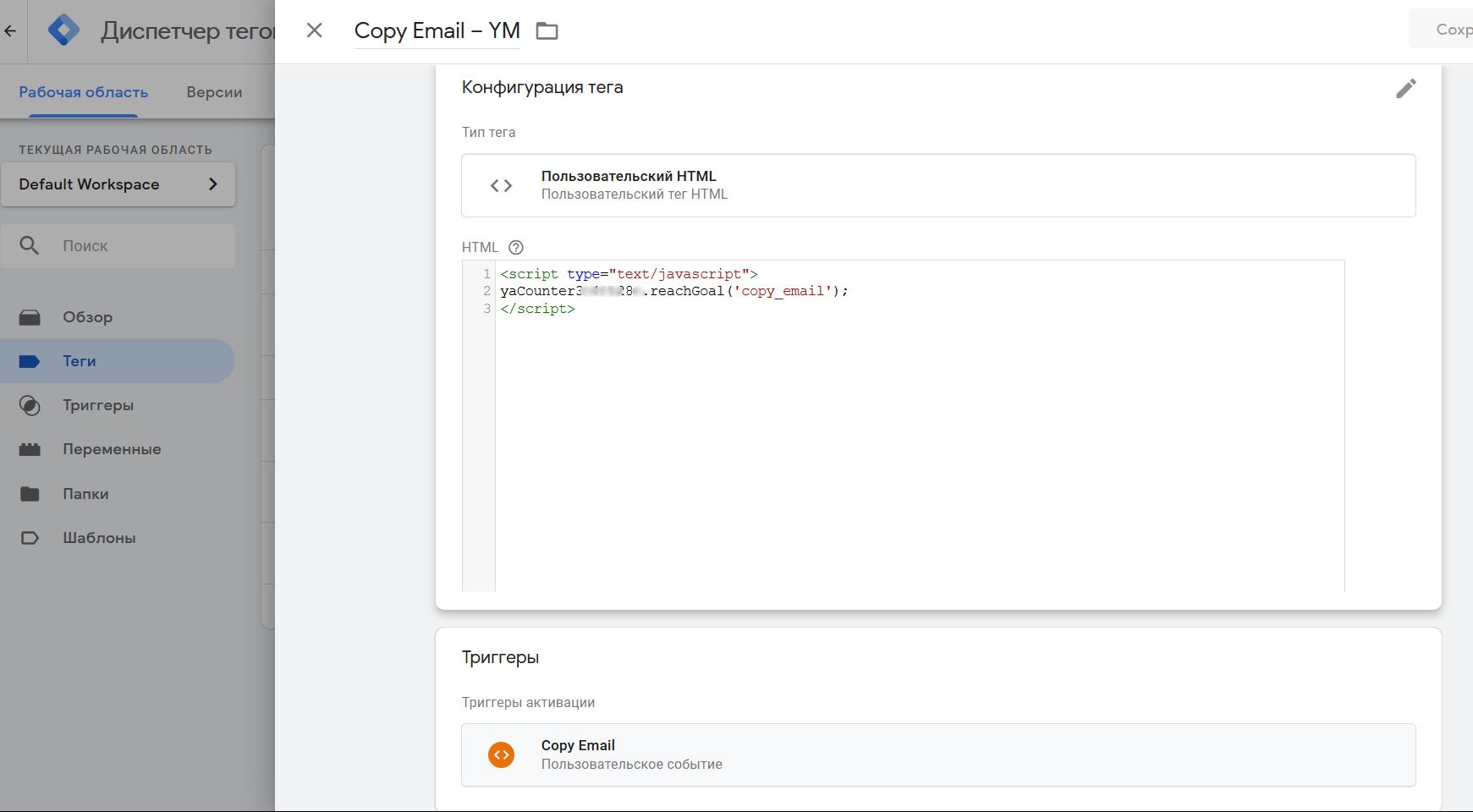Screen dimensions: 1473x812
Task: Open Триггеры in the sidebar
Action: point(118,405)
